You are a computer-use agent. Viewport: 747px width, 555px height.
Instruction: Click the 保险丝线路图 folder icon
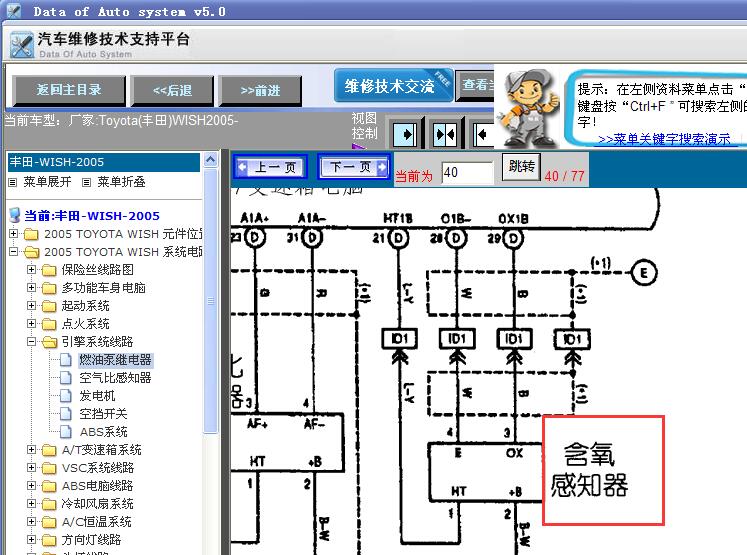tap(49, 270)
